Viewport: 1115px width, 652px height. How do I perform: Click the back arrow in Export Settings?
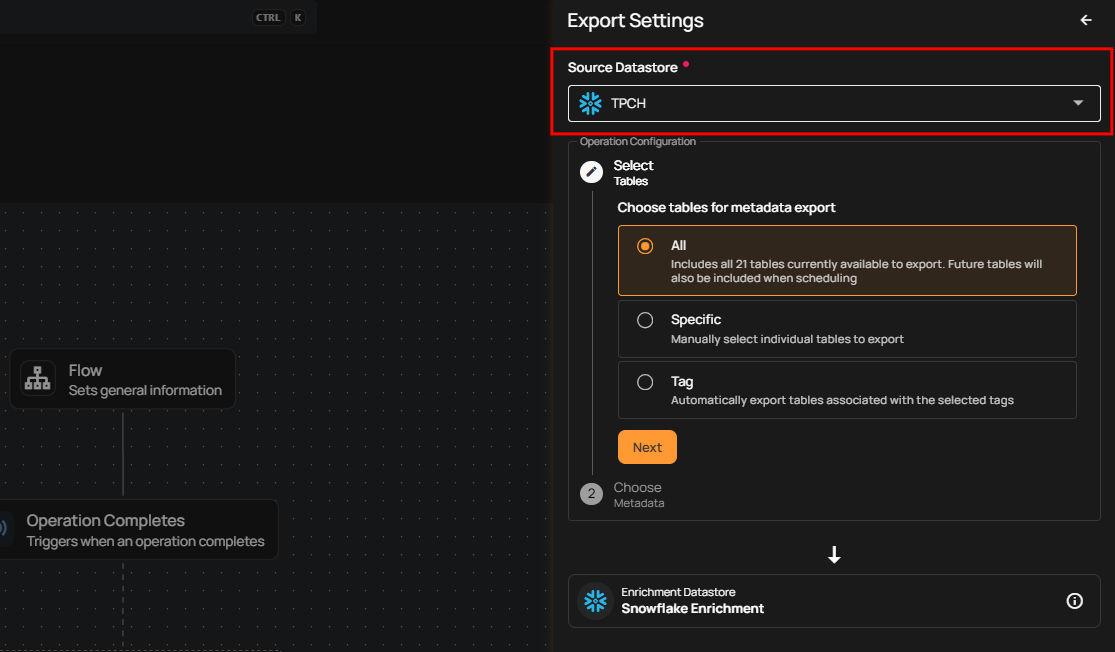[1086, 21]
